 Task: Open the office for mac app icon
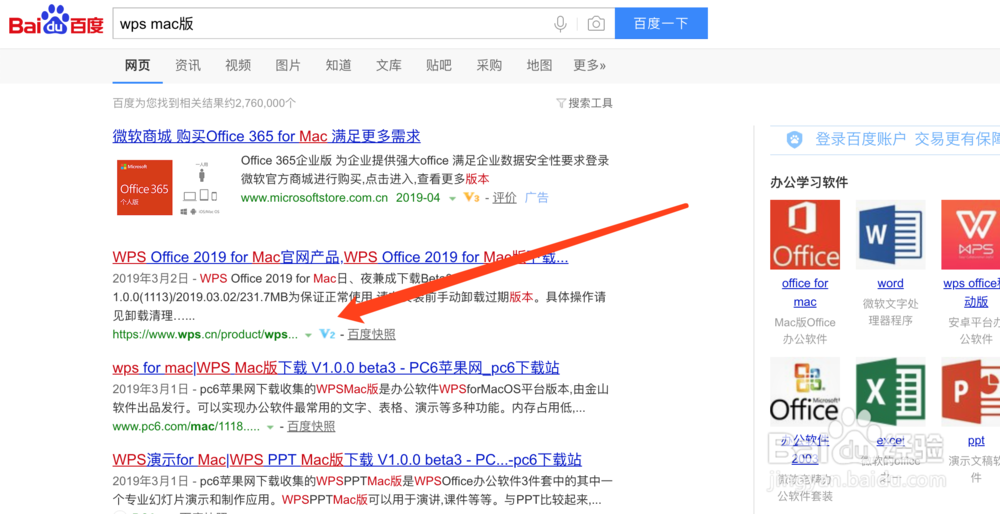[x=805, y=235]
